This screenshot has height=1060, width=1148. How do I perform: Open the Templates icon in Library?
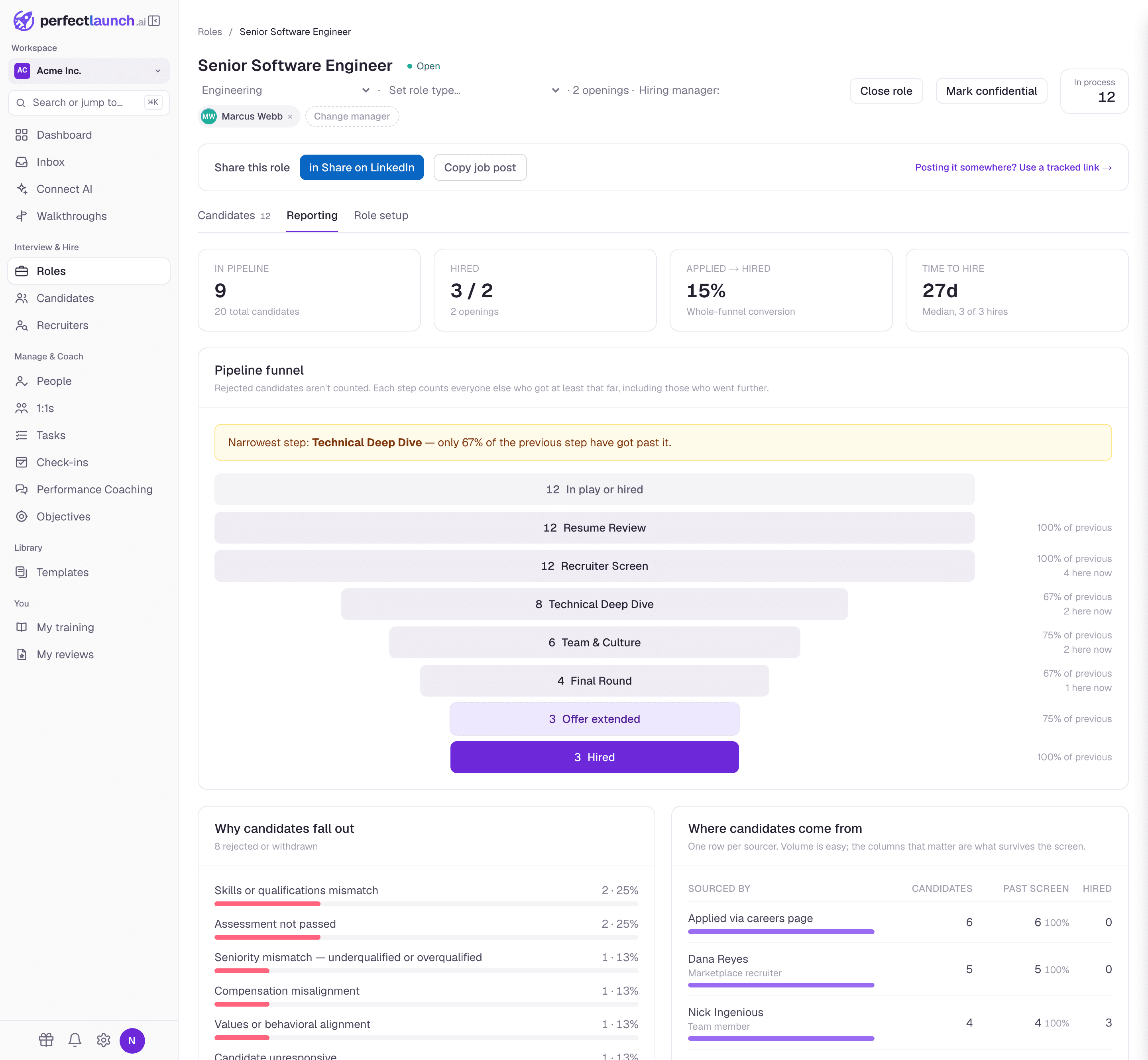tap(22, 573)
